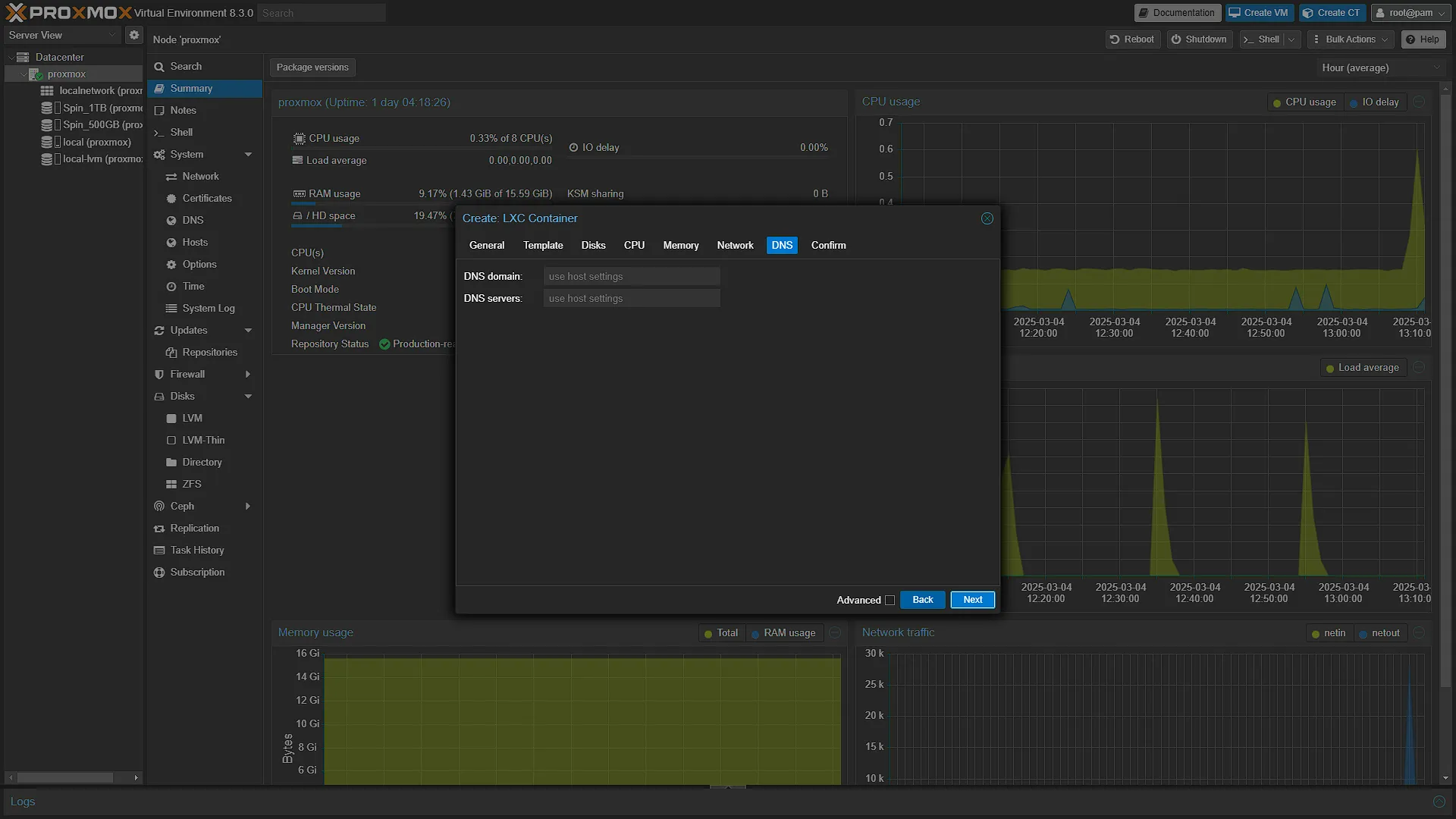This screenshot has height=819, width=1456.
Task: Switch to the Memory tab
Action: tap(681, 246)
